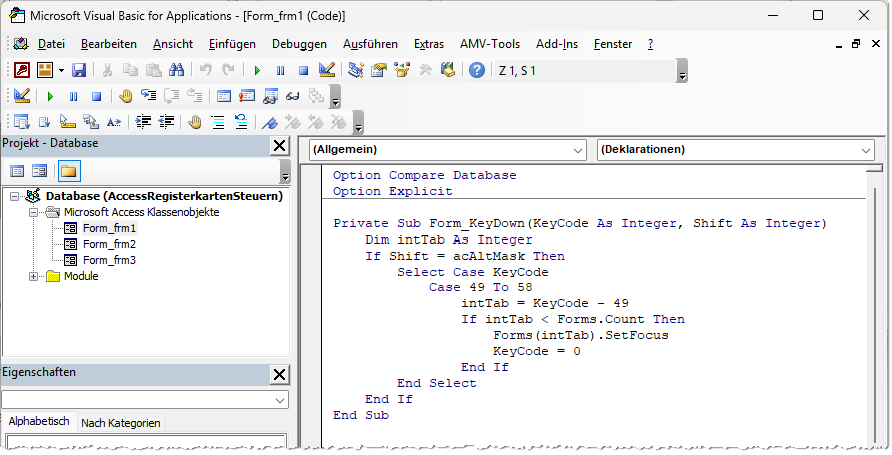Switch to the Nach Kategorien tab

pos(120,423)
